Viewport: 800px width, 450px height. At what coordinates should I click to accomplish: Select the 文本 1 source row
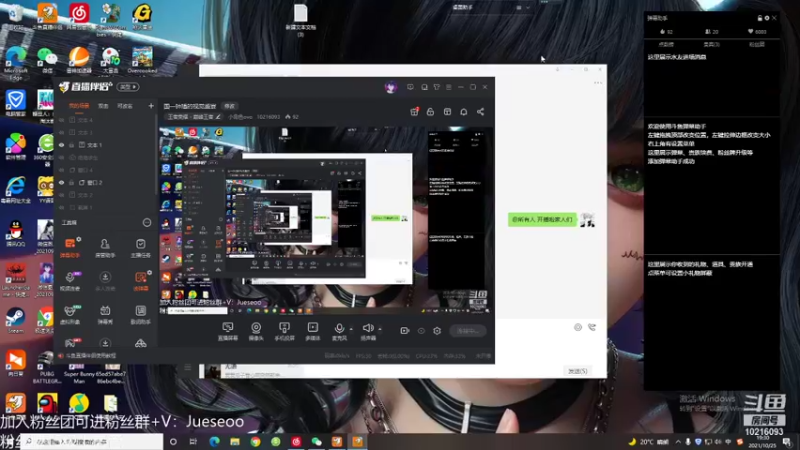point(105,145)
